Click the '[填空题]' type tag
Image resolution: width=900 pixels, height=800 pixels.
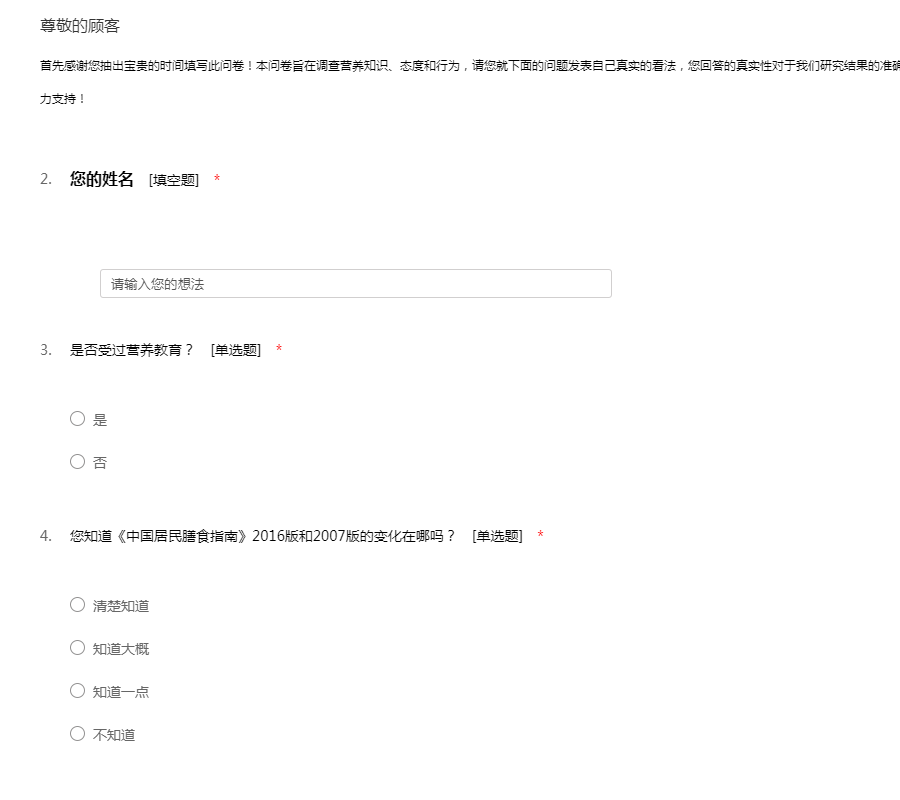pos(174,180)
